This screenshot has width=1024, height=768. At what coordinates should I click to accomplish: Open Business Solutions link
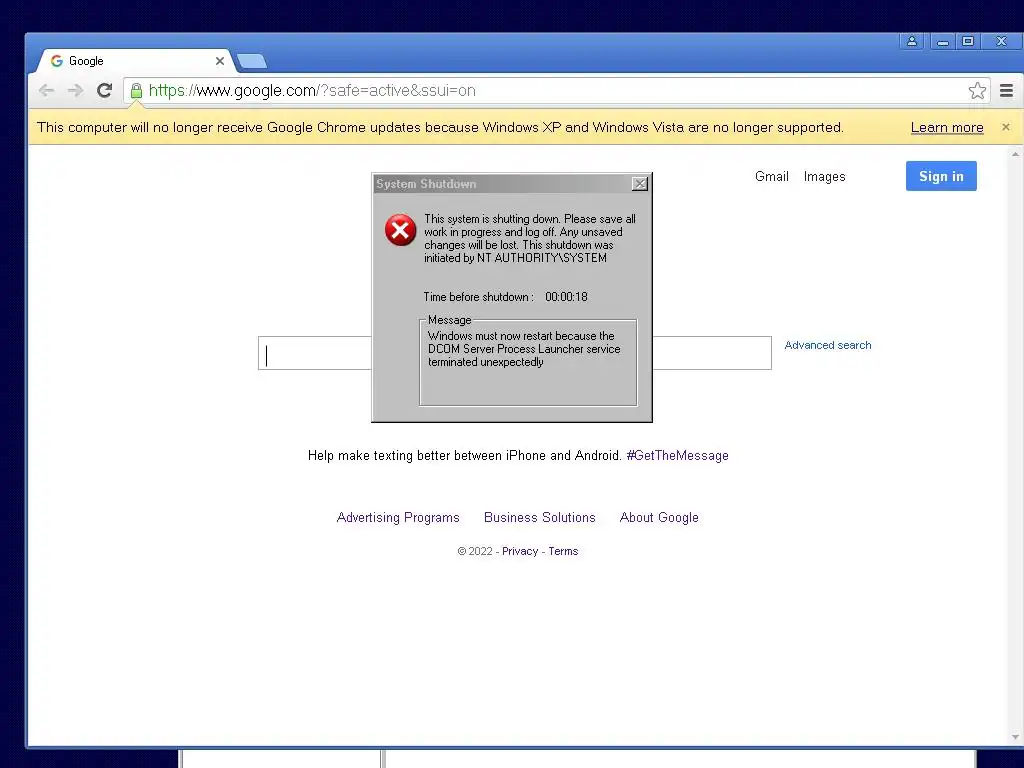[x=539, y=517]
